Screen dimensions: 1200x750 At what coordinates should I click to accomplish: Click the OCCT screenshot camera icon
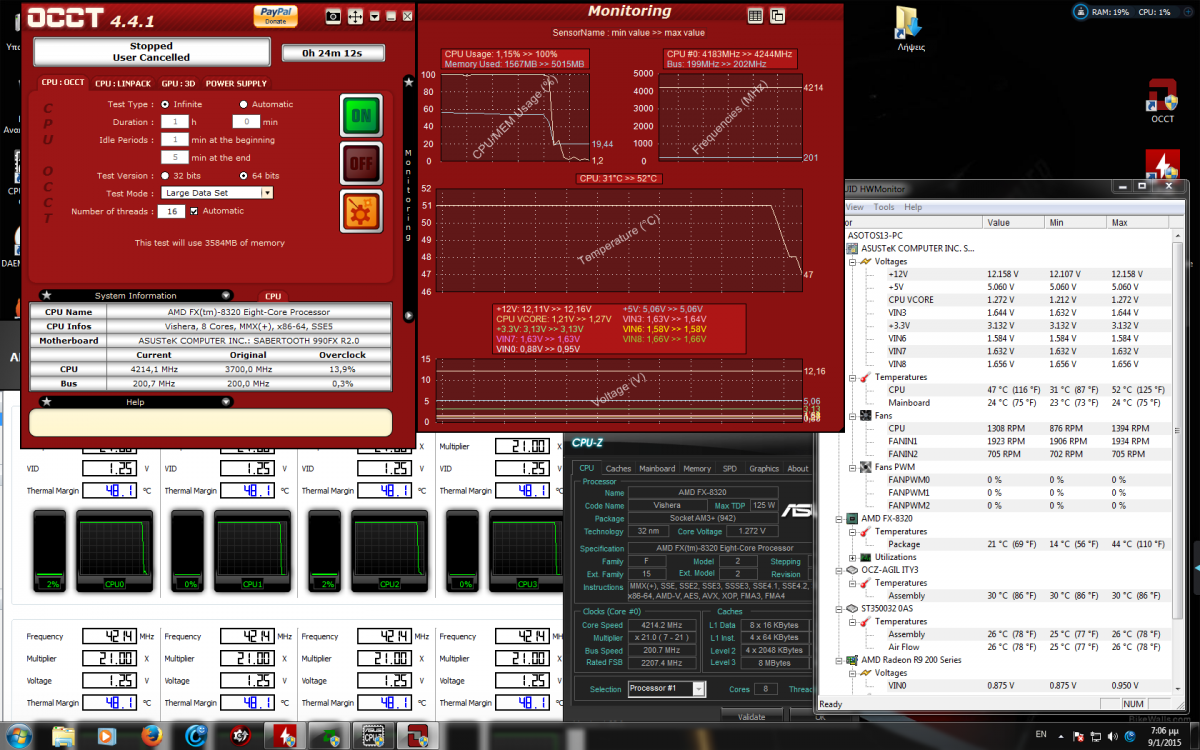pos(333,16)
